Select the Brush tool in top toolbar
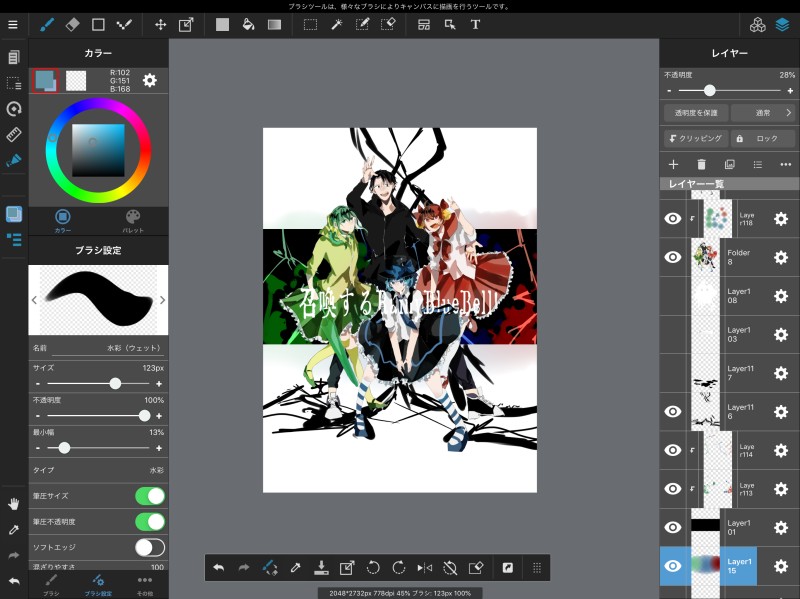Image resolution: width=800 pixels, height=599 pixels. pos(47,24)
